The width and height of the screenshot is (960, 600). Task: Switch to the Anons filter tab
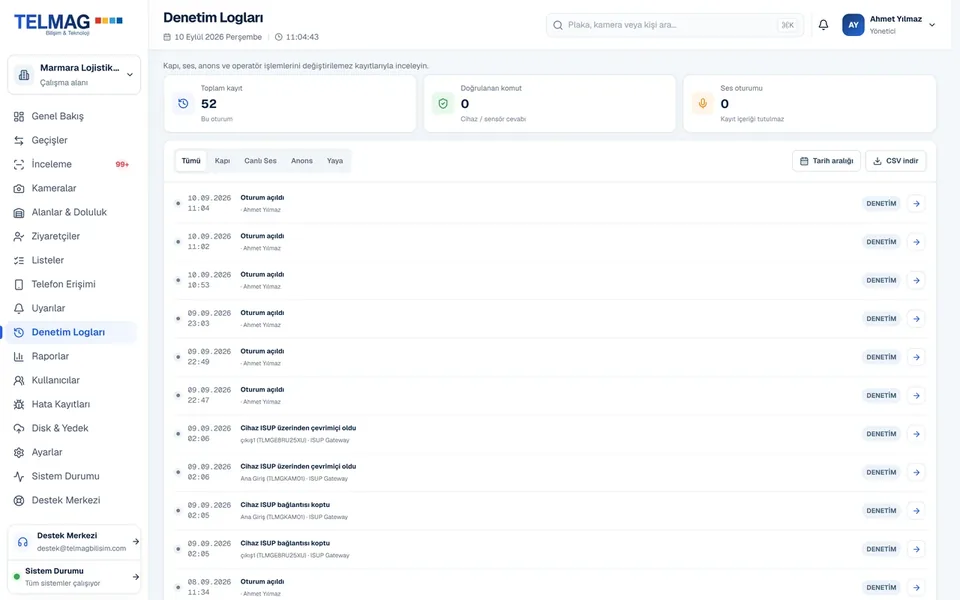coord(302,161)
